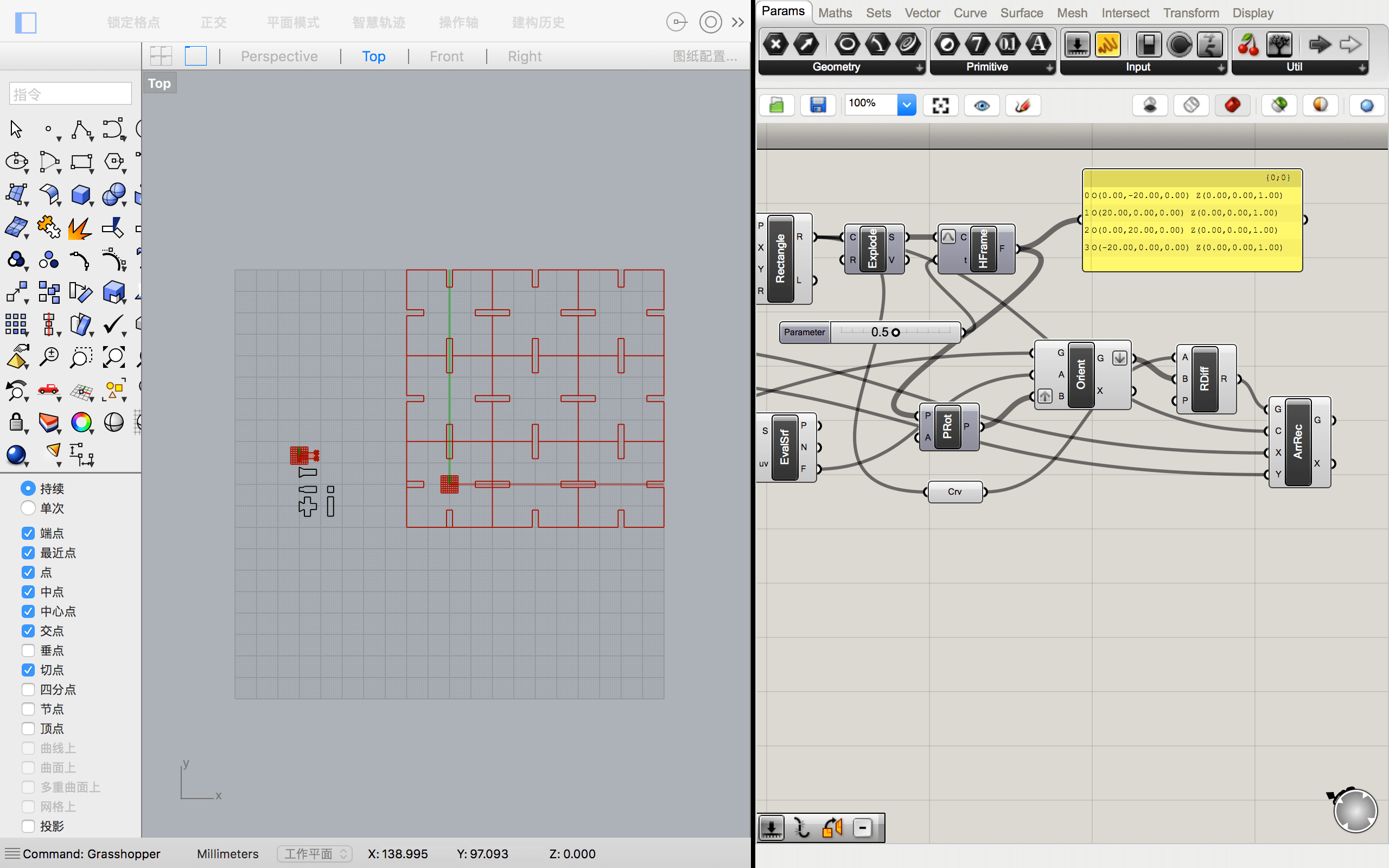Click the 图纸配置 button
This screenshot has width=1389, height=868.
704,56
